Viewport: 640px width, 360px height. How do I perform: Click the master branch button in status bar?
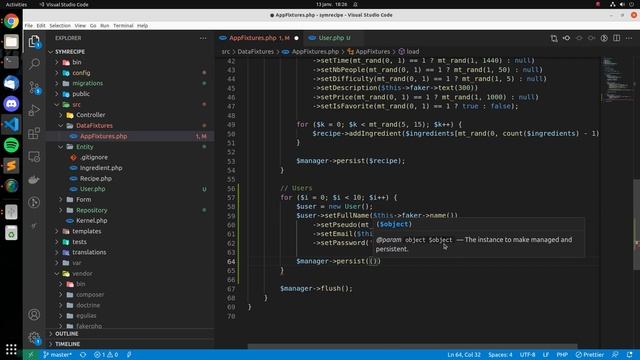58,355
